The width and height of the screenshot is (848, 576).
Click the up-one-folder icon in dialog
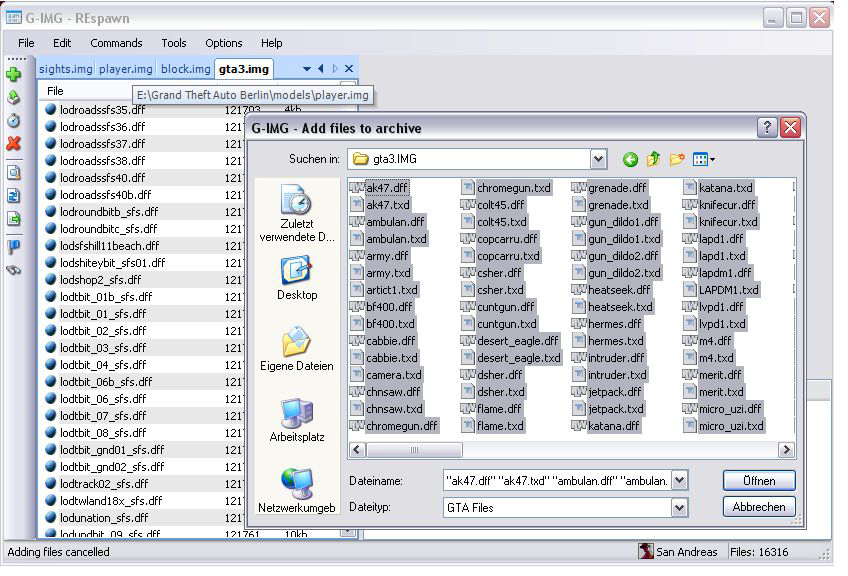coord(653,159)
